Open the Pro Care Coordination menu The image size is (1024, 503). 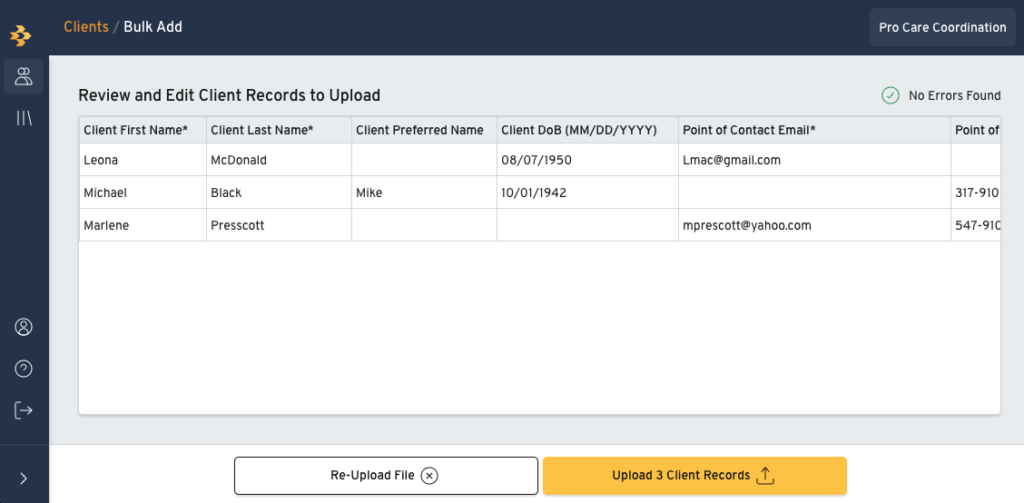pos(942,27)
